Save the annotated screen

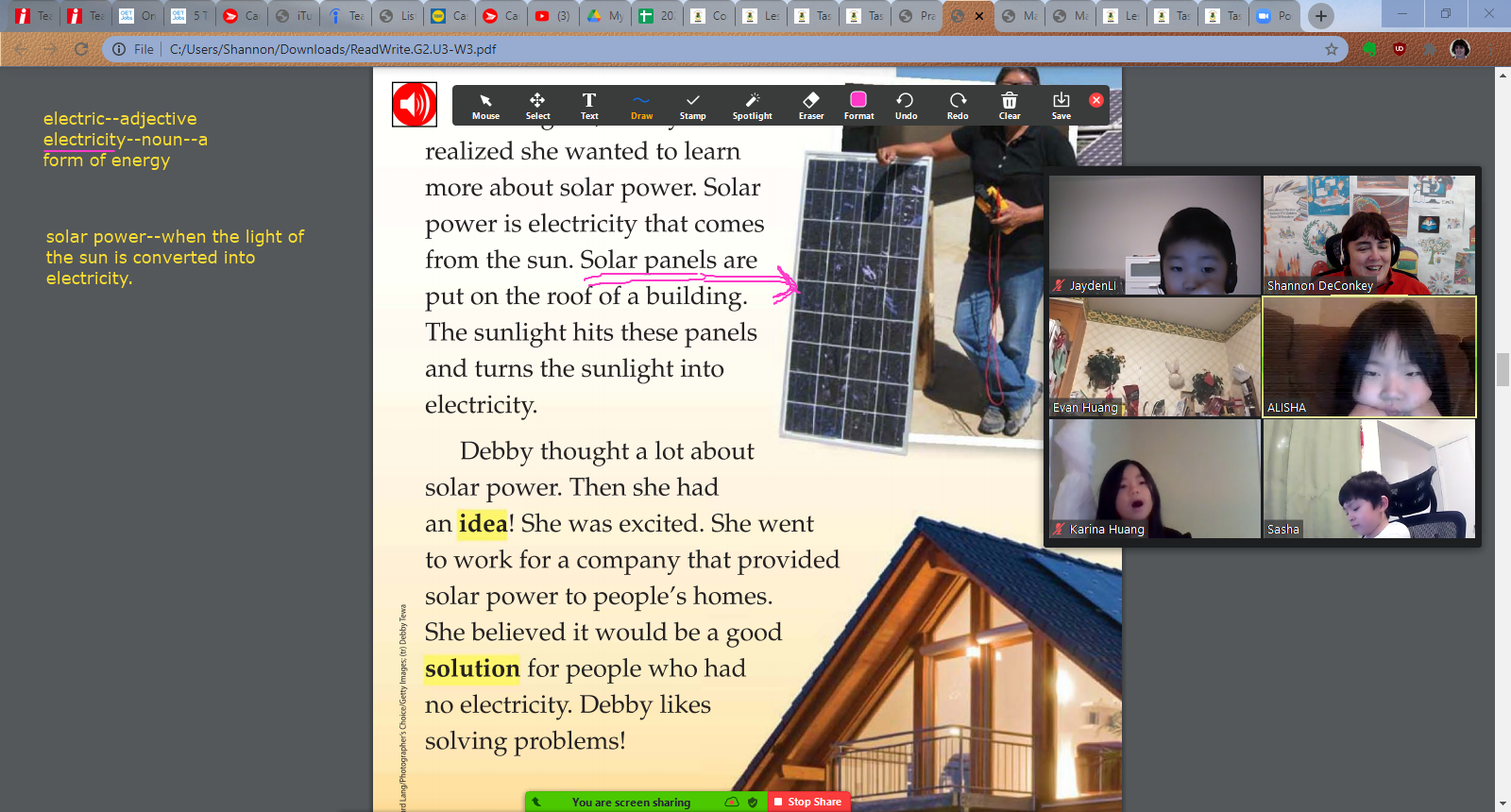1061,106
